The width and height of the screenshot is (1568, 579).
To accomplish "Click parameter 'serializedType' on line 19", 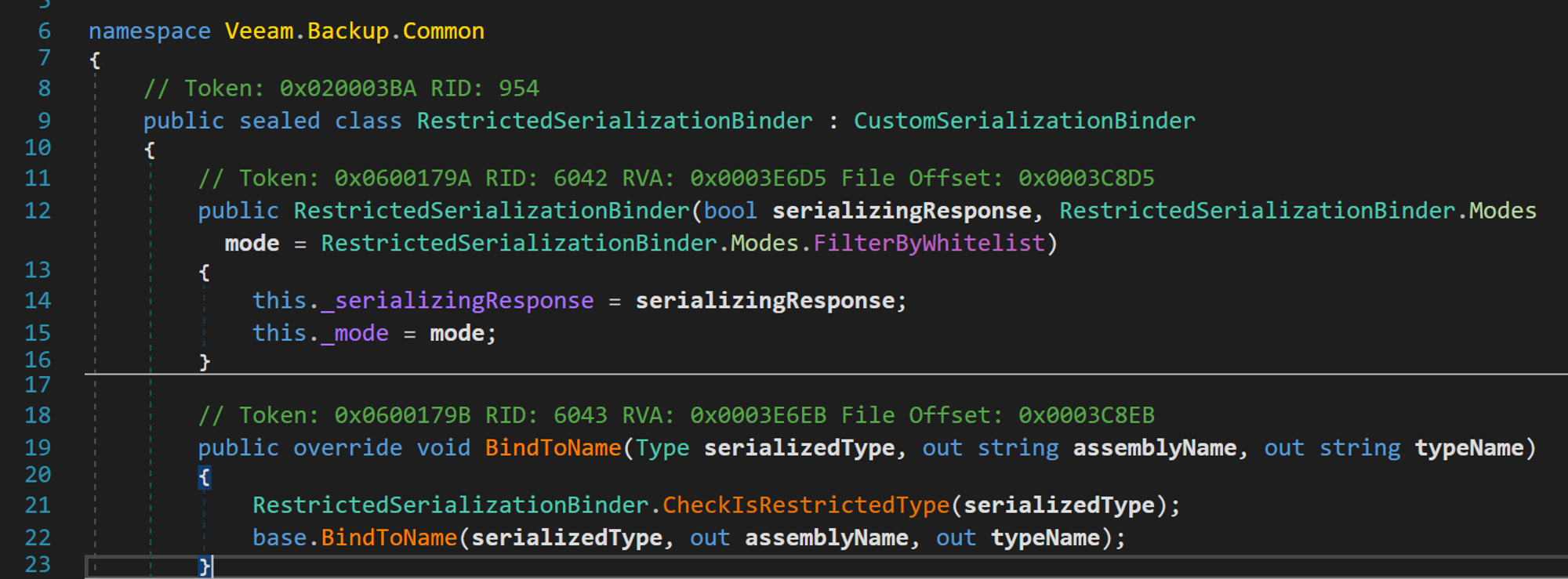I will pos(799,448).
